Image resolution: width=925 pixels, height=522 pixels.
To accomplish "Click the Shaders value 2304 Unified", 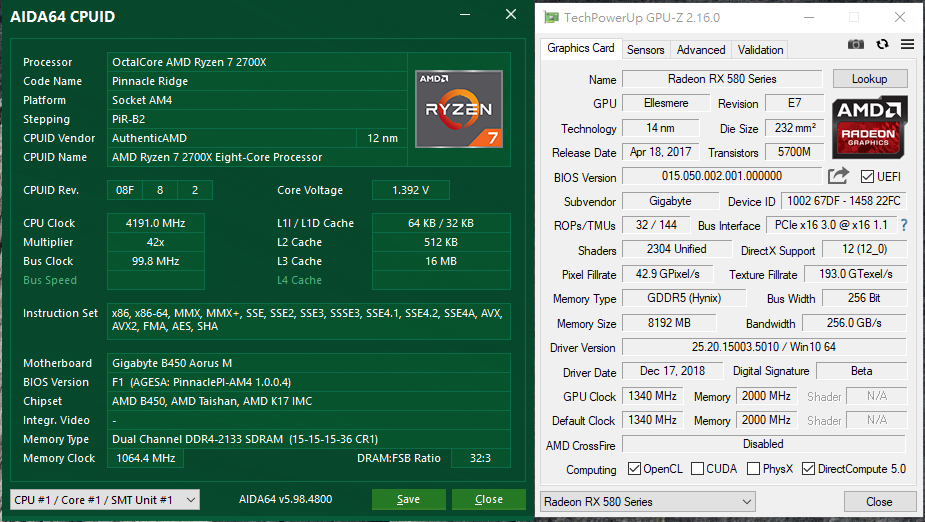I will point(677,249).
